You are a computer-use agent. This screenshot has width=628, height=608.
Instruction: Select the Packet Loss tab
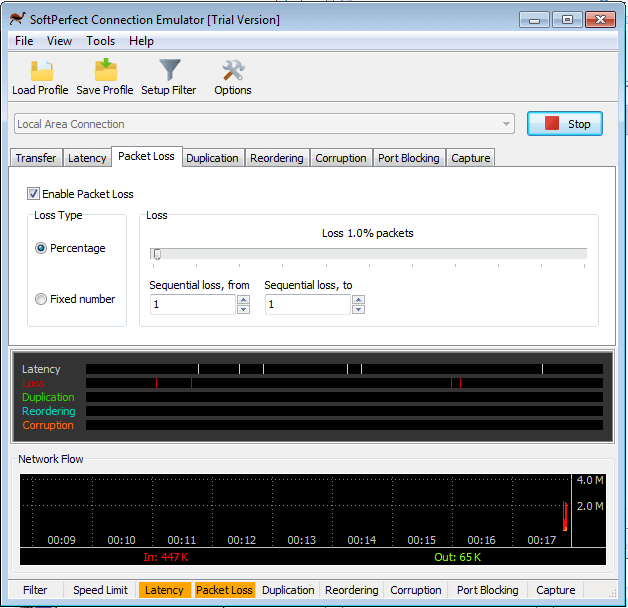pyautogui.click(x=146, y=156)
